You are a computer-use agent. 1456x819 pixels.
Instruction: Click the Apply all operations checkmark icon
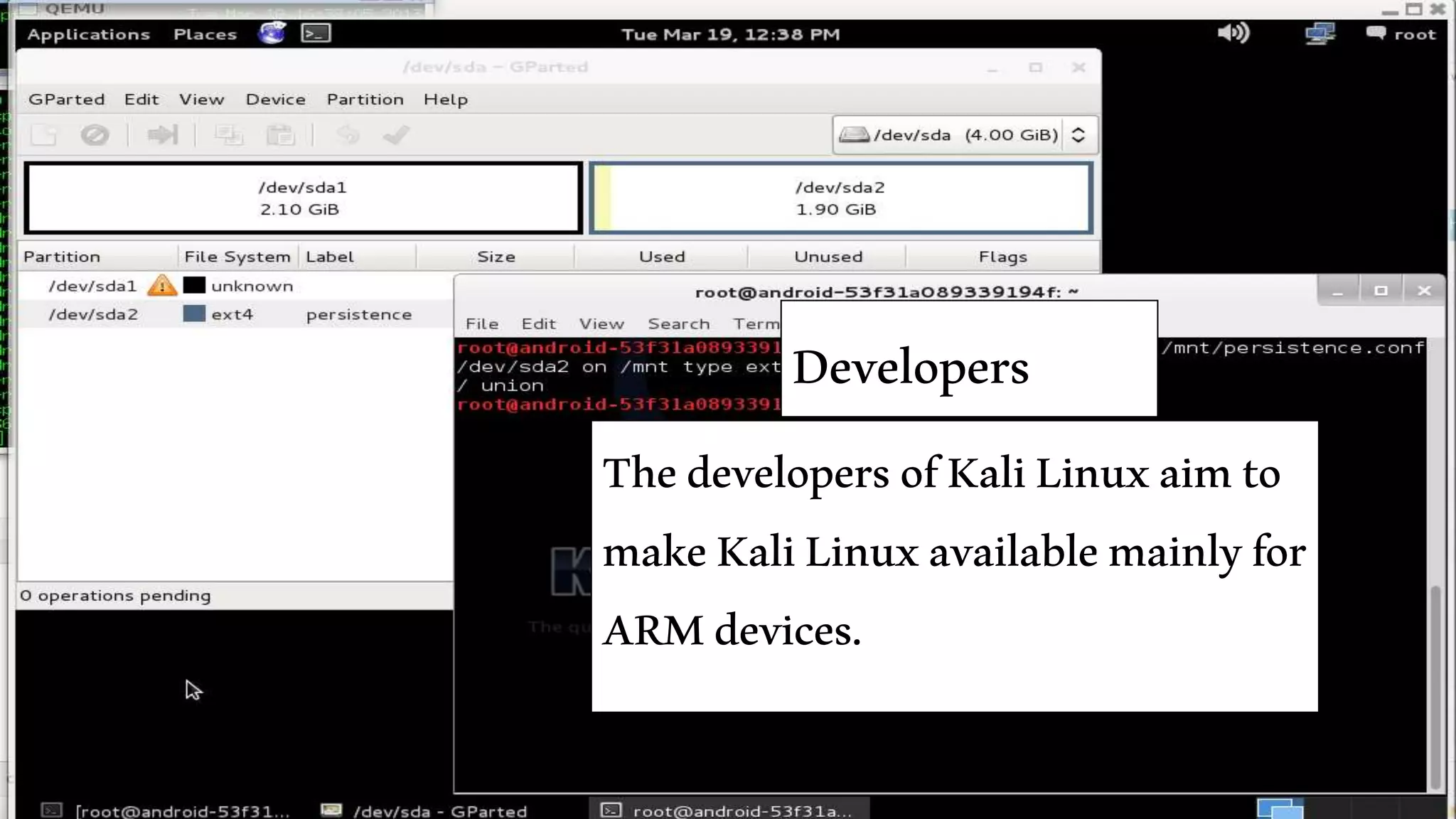(x=396, y=135)
